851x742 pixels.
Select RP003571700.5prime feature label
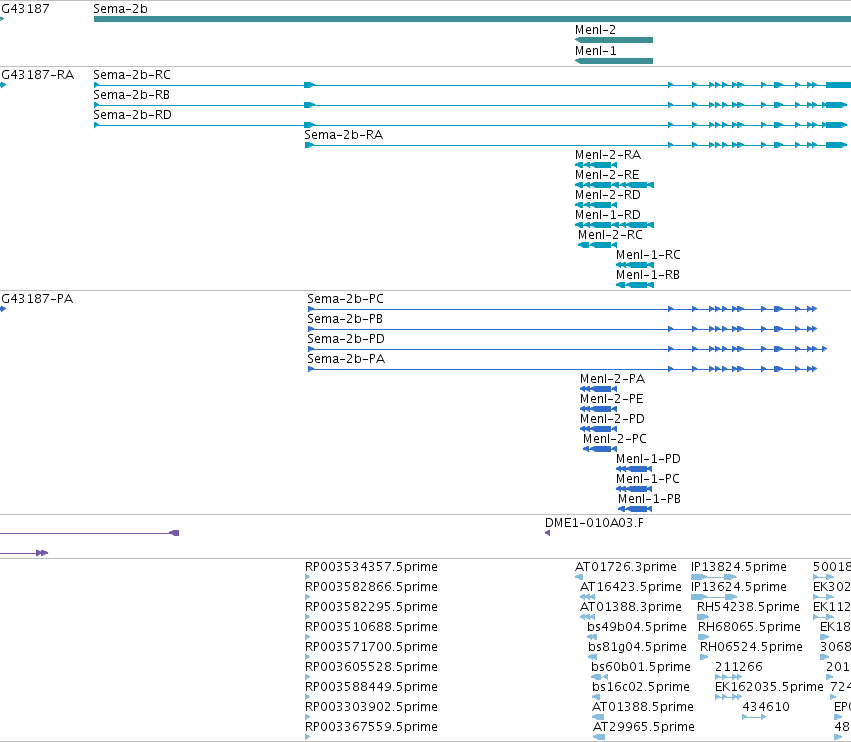371,646
